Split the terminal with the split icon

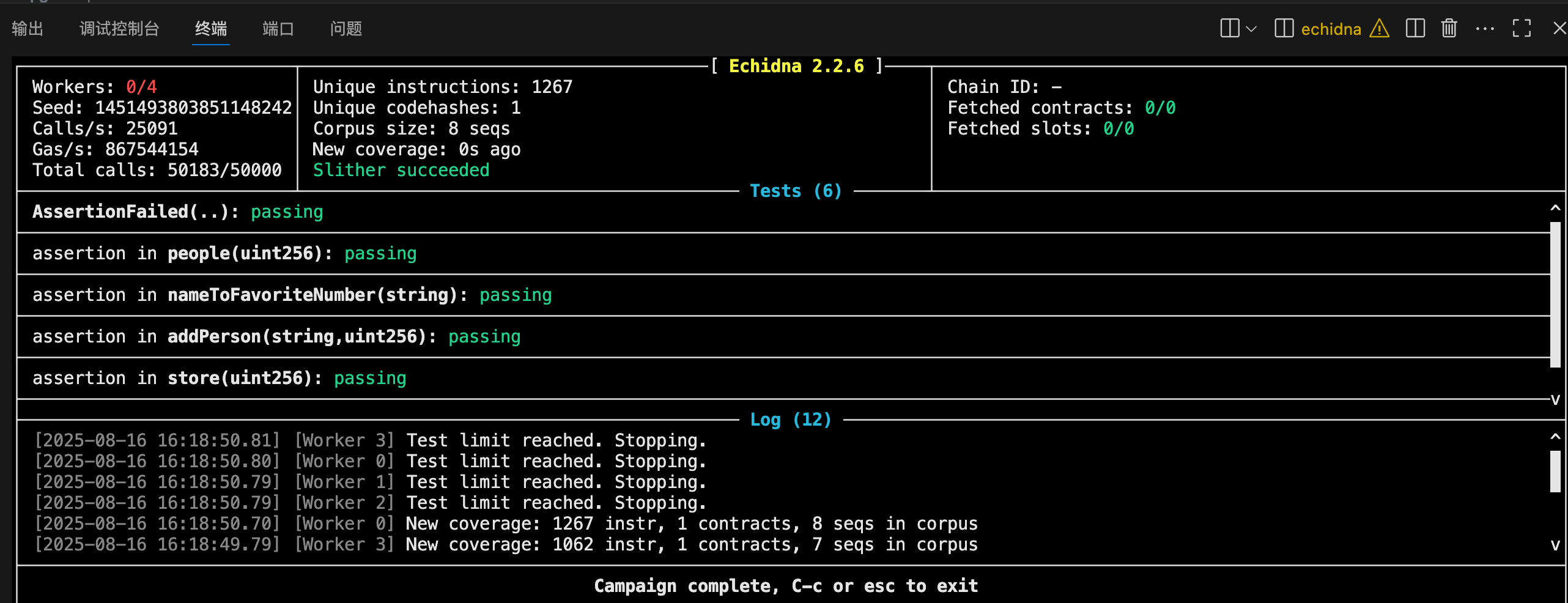pyautogui.click(x=1415, y=28)
